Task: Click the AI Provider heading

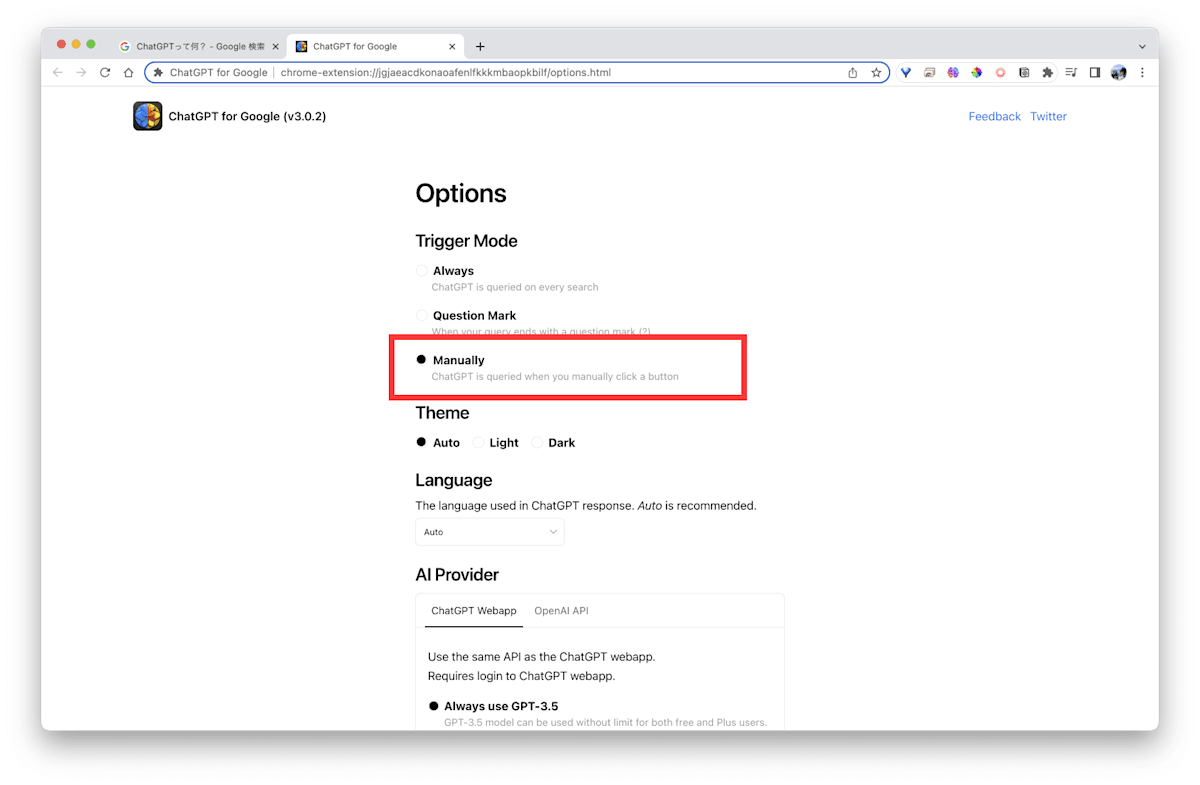Action: click(457, 575)
